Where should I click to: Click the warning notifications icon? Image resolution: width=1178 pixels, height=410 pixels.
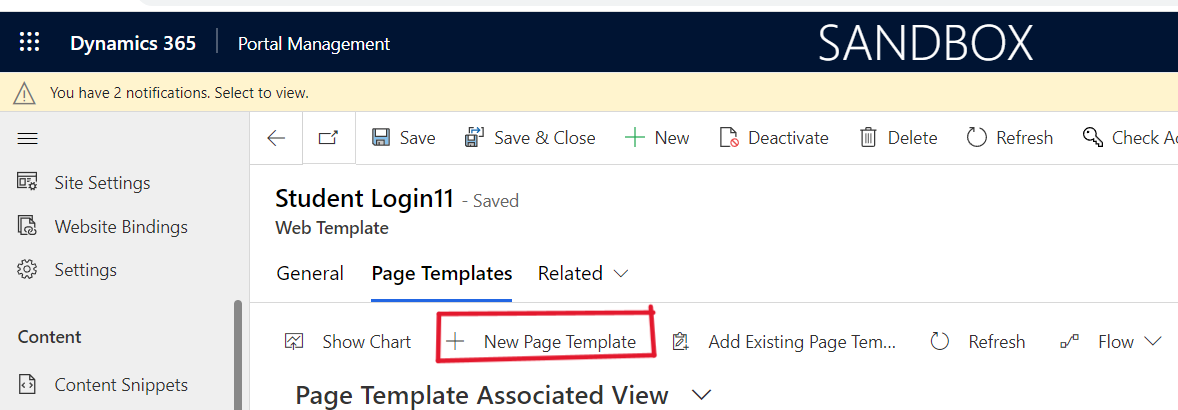coord(25,93)
